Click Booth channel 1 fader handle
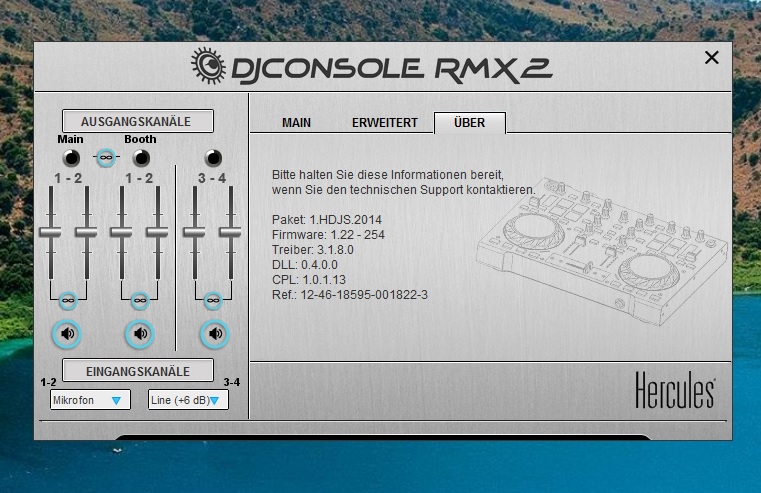The width and height of the screenshot is (761, 493). click(121, 232)
